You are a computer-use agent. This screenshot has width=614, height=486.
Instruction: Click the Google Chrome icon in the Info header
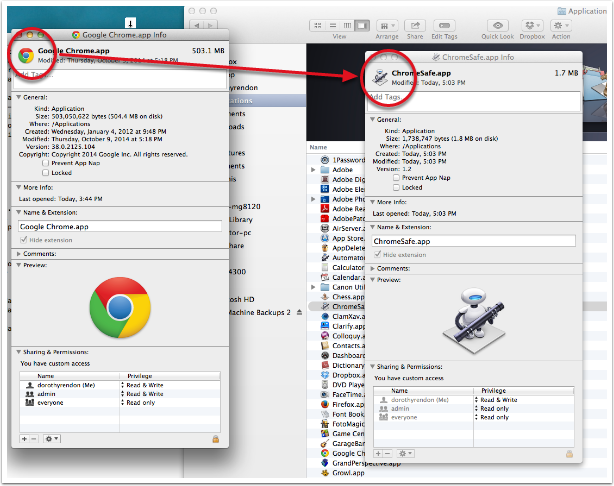click(26, 53)
